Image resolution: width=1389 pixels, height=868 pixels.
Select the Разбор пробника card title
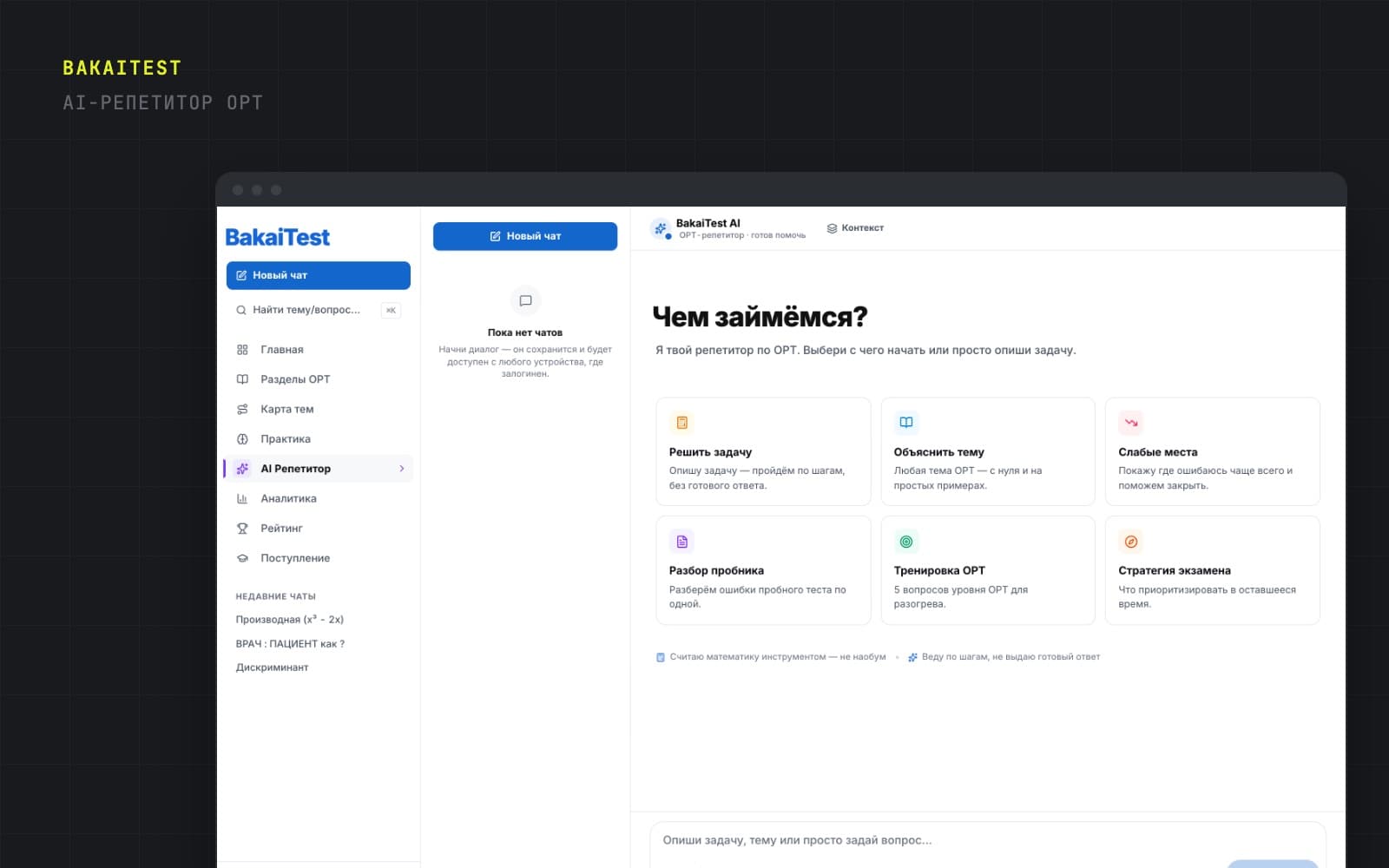pos(716,570)
